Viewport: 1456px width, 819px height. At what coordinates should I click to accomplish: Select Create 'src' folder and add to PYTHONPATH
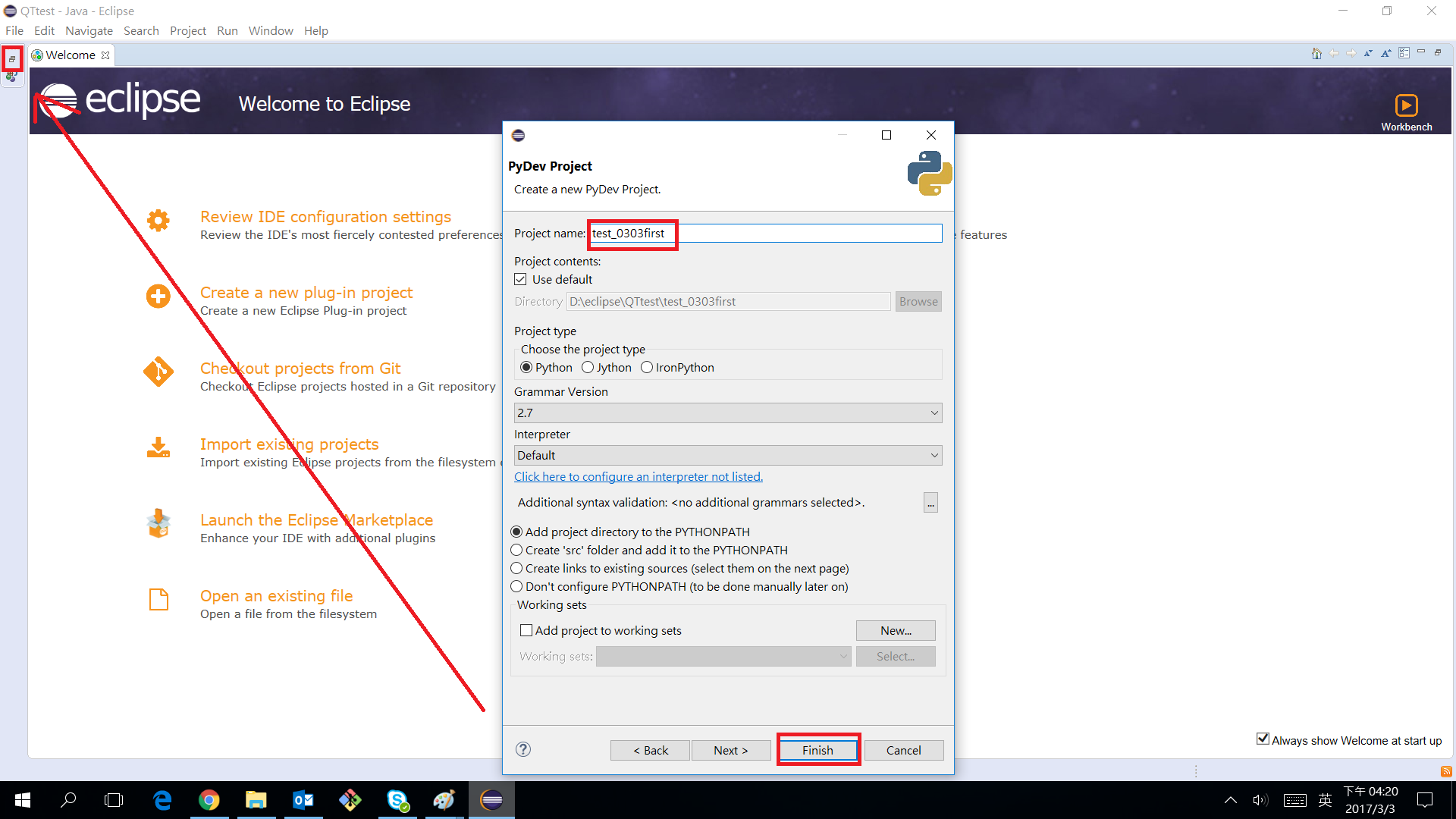pos(517,550)
